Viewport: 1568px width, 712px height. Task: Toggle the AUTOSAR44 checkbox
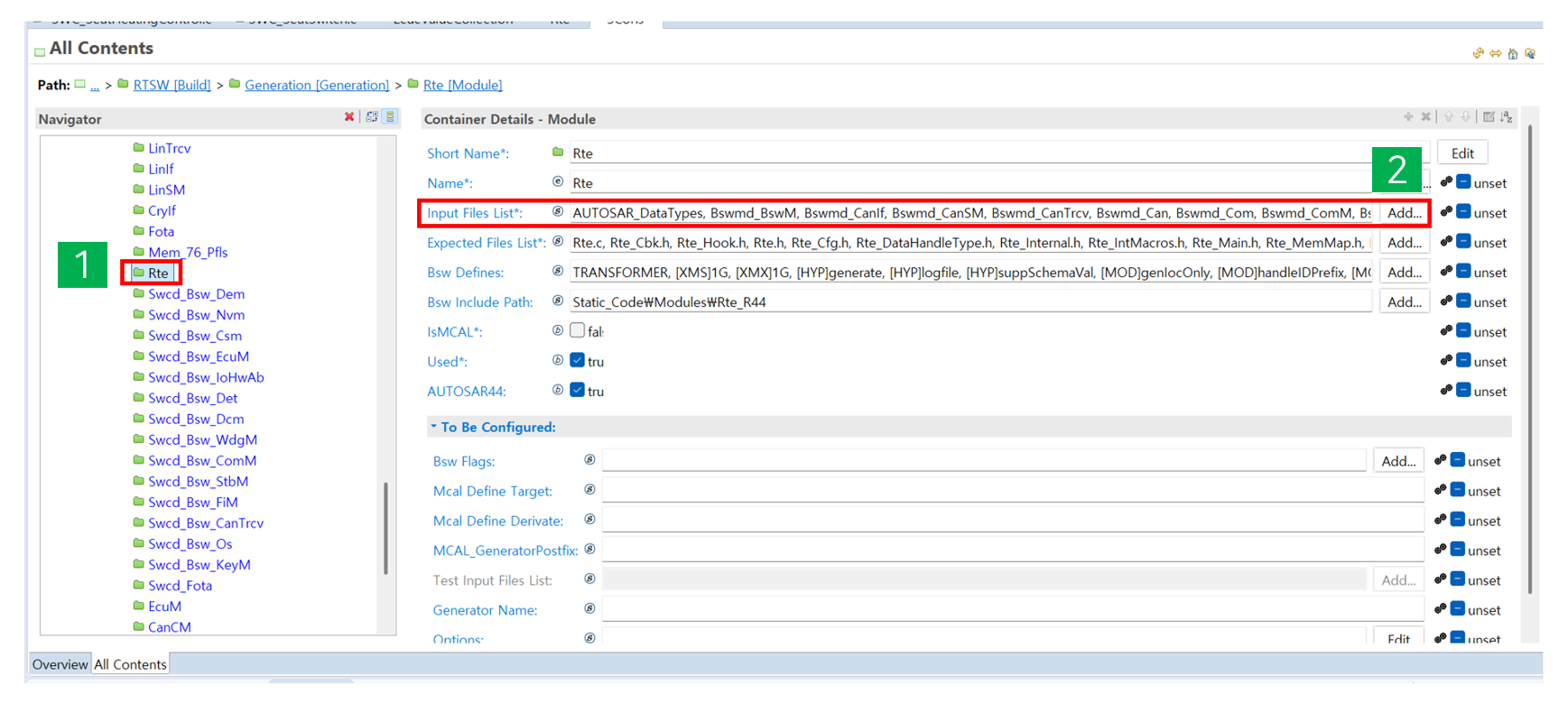[578, 391]
